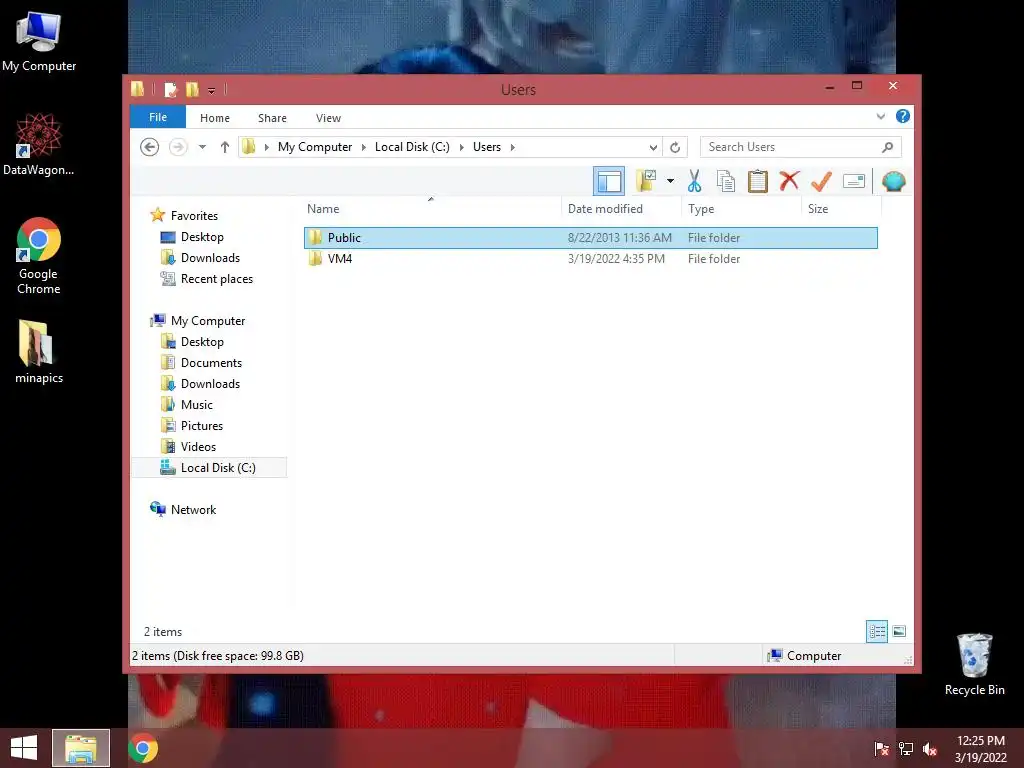This screenshot has height=768, width=1024.
Task: Delete selection with the red X icon
Action: pos(790,180)
